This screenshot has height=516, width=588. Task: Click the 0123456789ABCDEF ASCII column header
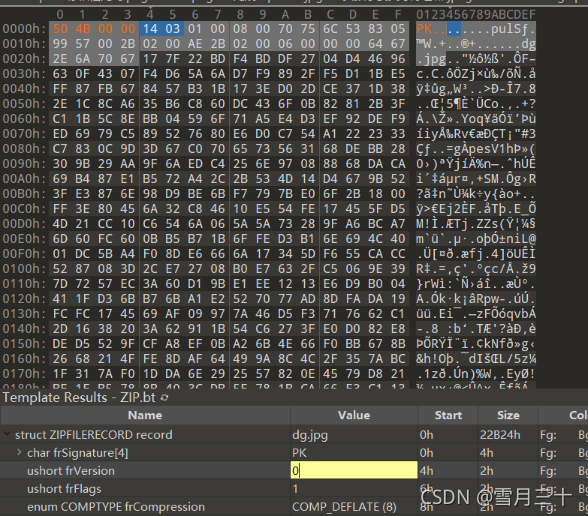pyautogui.click(x=476, y=15)
